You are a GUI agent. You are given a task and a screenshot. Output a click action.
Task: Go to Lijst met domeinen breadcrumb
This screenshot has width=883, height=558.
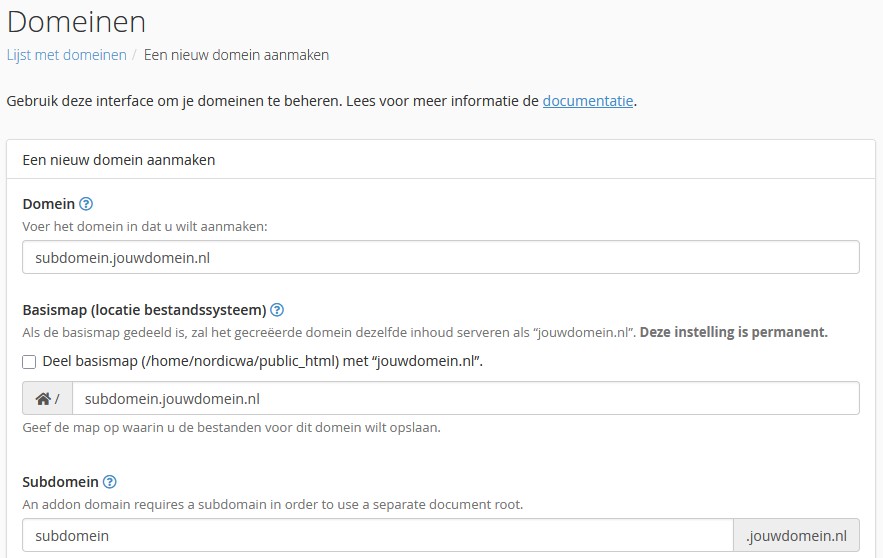click(66, 55)
